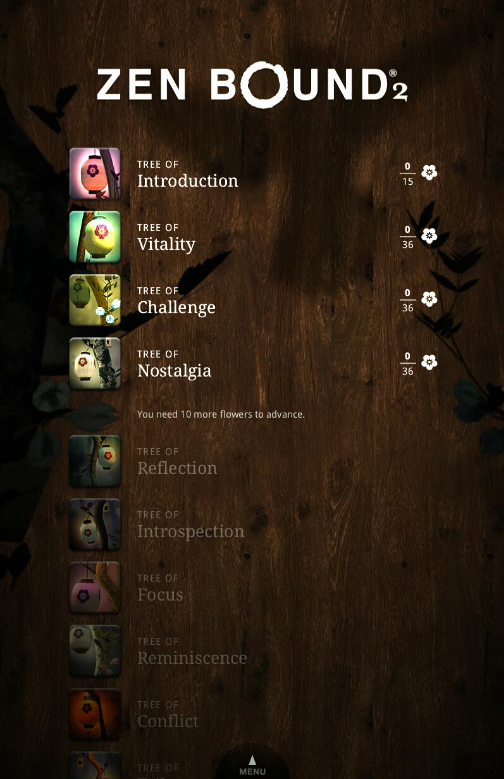Image resolution: width=504 pixels, height=779 pixels.
Task: Open the Tree of Introduction lantern icon
Action: tap(94, 173)
